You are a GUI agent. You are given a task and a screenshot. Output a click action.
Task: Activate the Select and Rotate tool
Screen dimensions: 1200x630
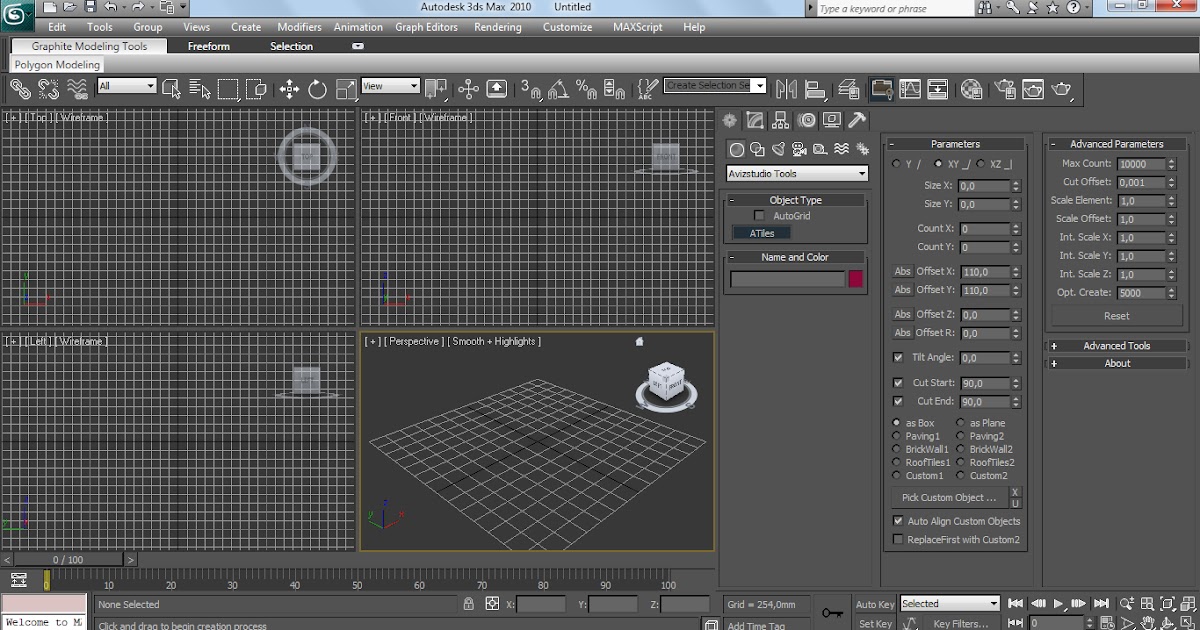point(317,89)
